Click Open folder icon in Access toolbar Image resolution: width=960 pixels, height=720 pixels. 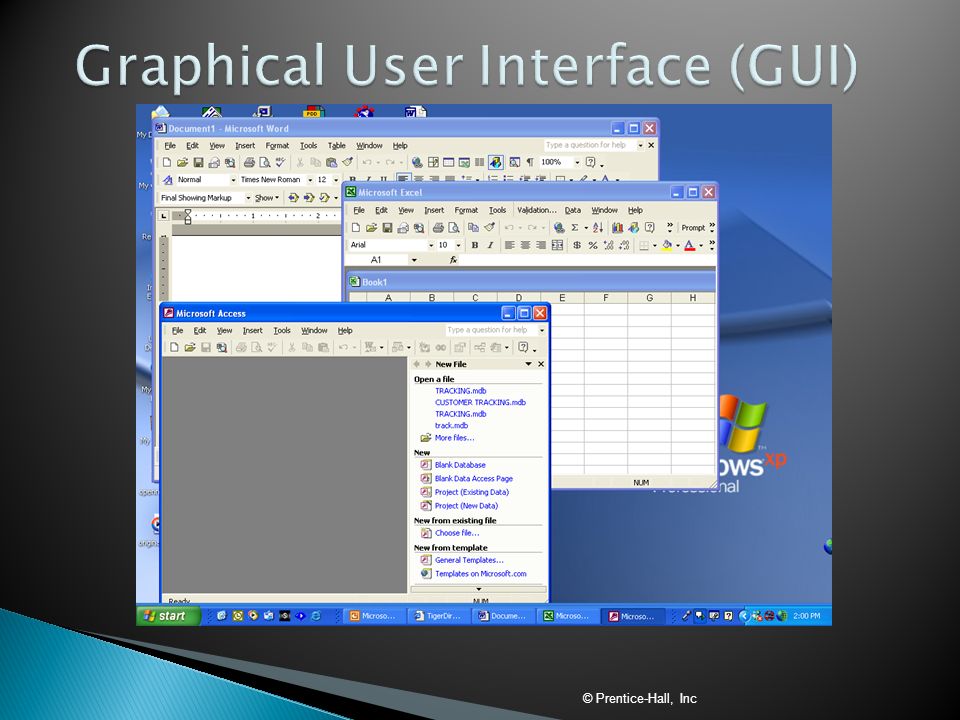point(190,347)
